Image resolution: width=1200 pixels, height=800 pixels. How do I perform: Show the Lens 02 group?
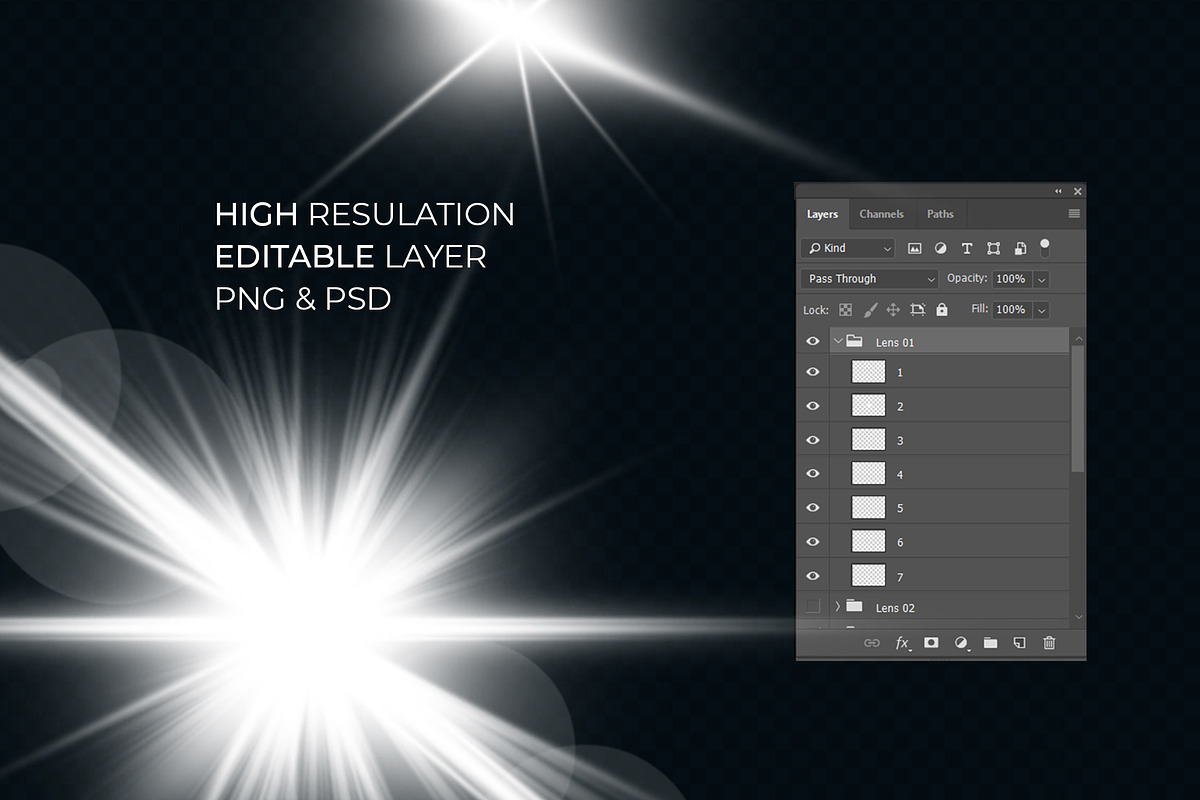click(813, 607)
